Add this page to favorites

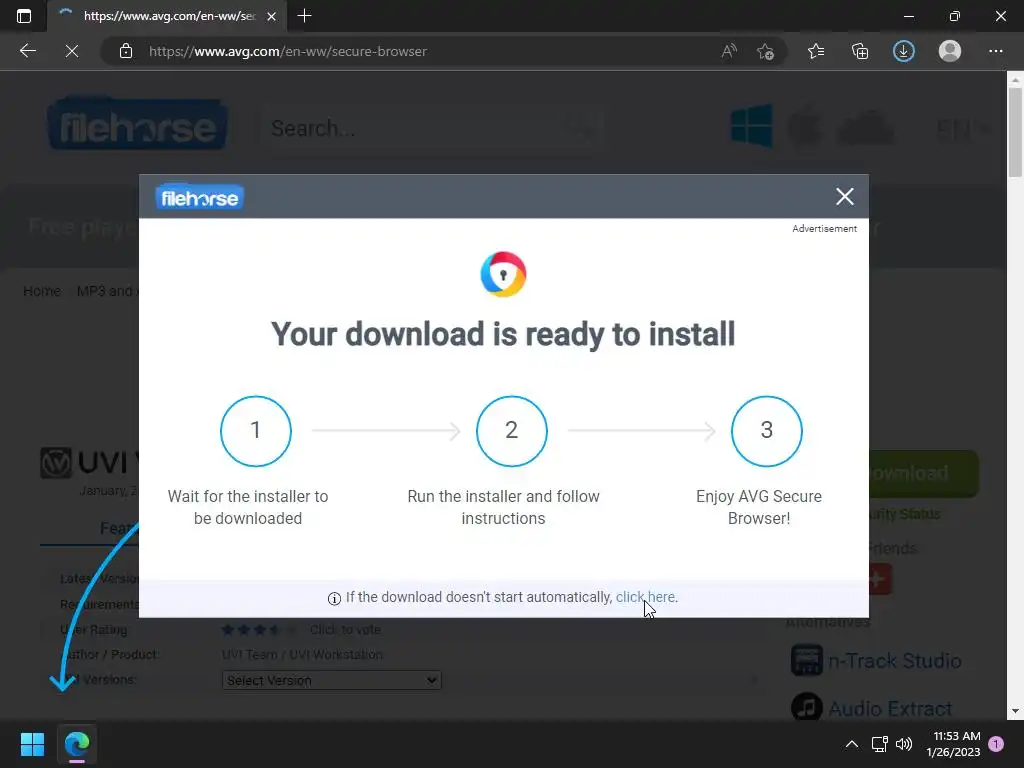[x=765, y=51]
